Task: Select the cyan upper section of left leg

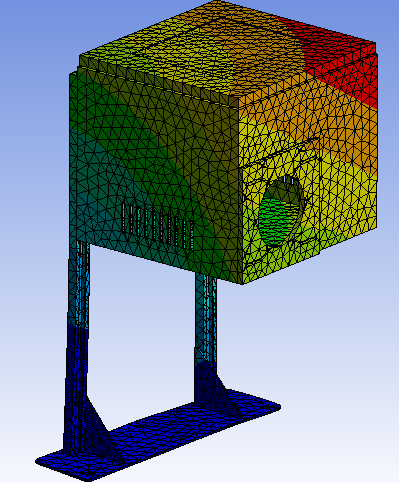Action: coord(80,283)
